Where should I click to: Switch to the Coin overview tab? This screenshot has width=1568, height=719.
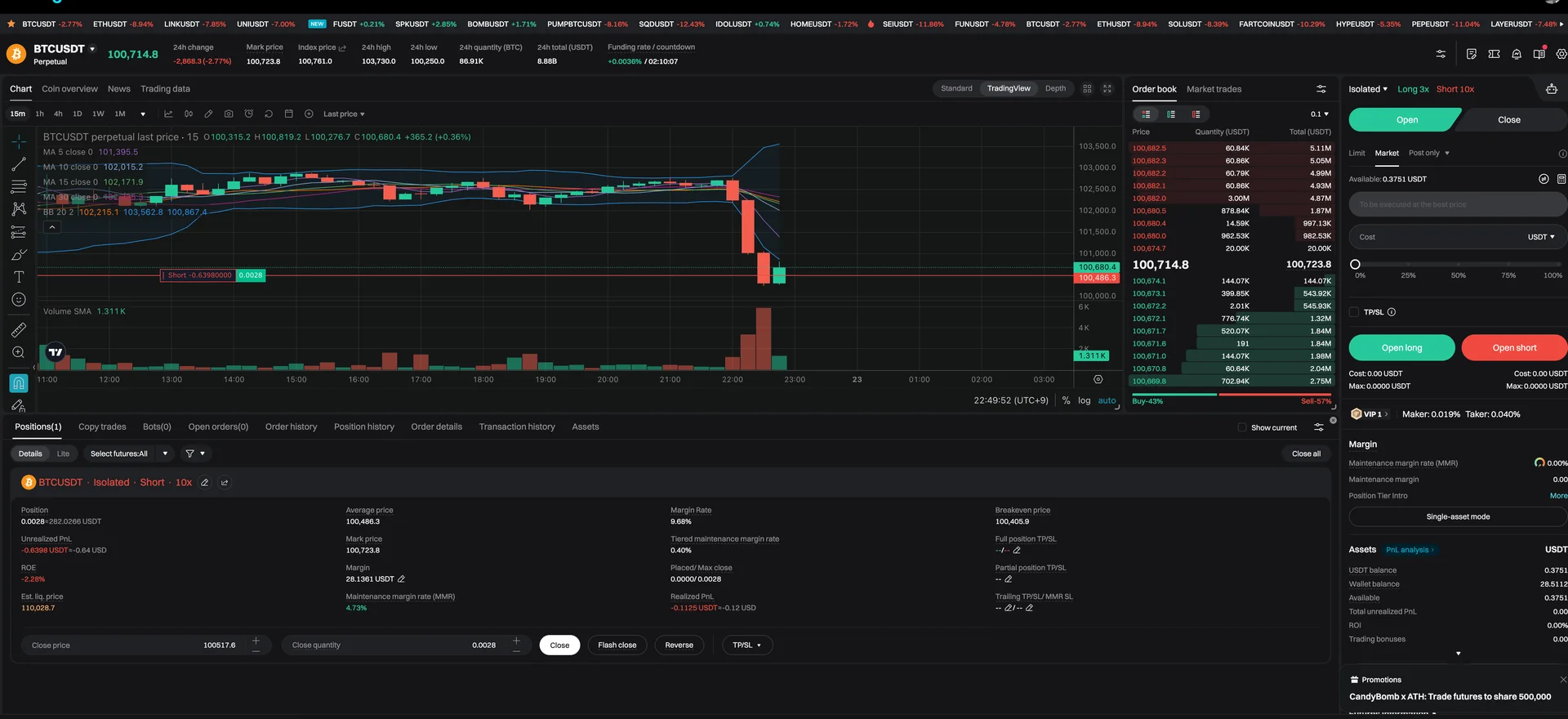point(69,89)
